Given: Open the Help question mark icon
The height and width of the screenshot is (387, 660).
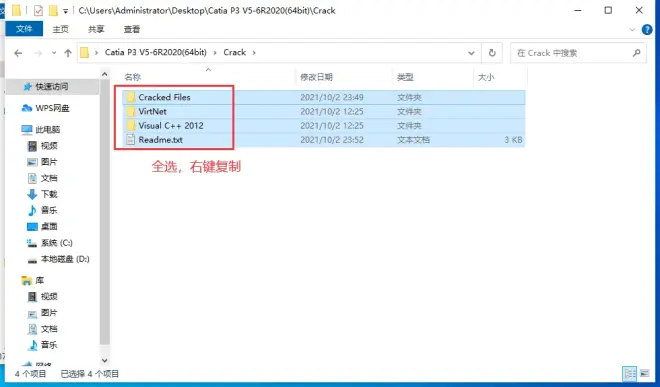Looking at the screenshot, I should pos(647,29).
